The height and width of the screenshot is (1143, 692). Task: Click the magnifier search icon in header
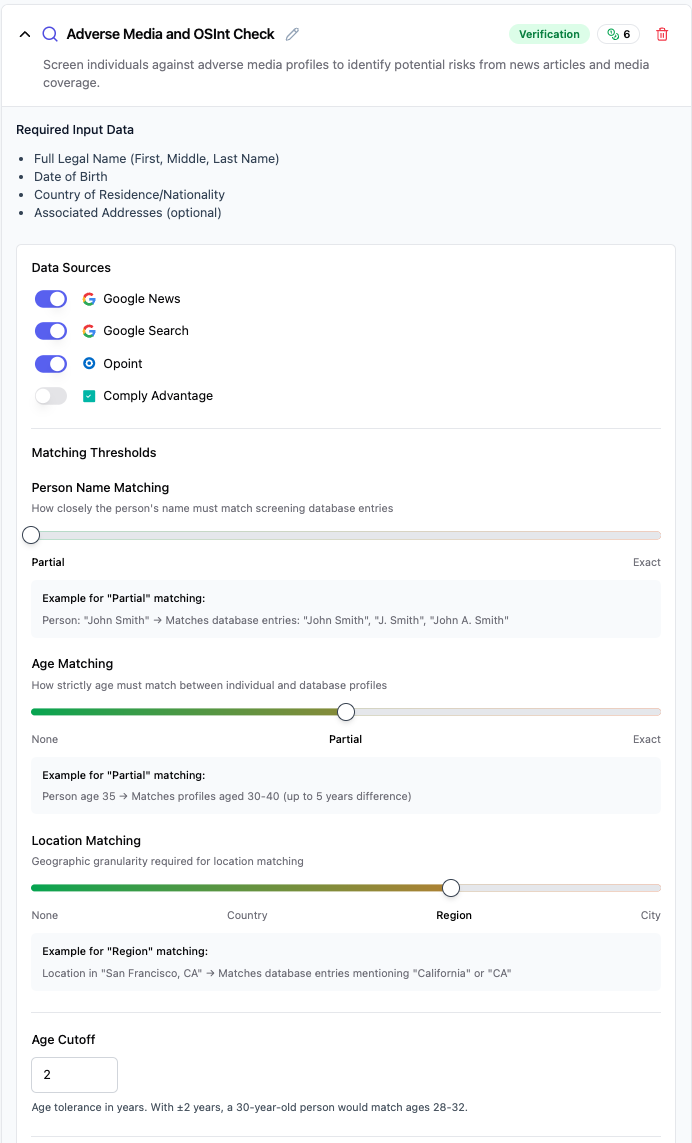pos(50,34)
